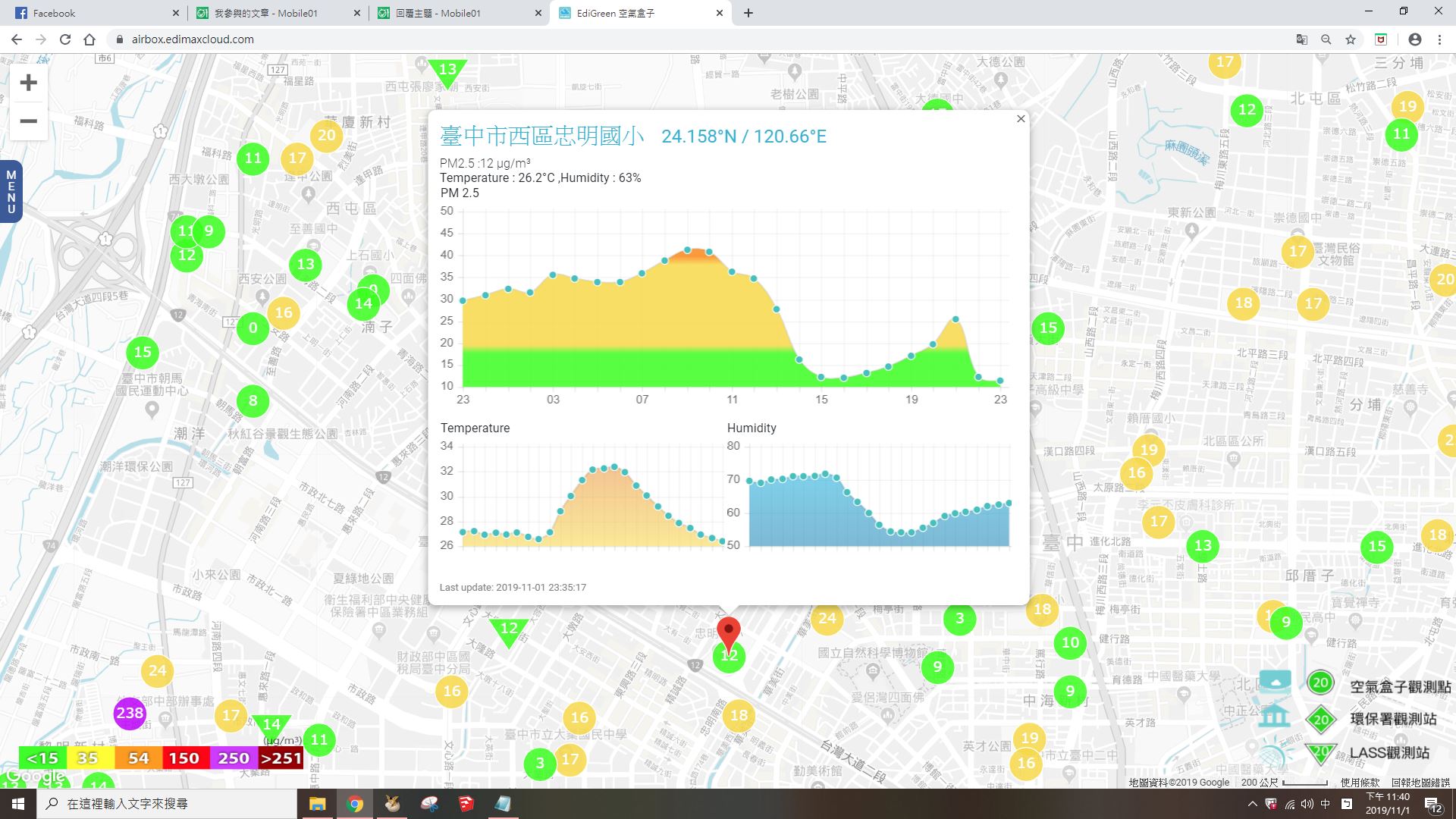Open the notification center icon
Image resolution: width=1456 pixels, height=819 pixels.
tap(1433, 805)
